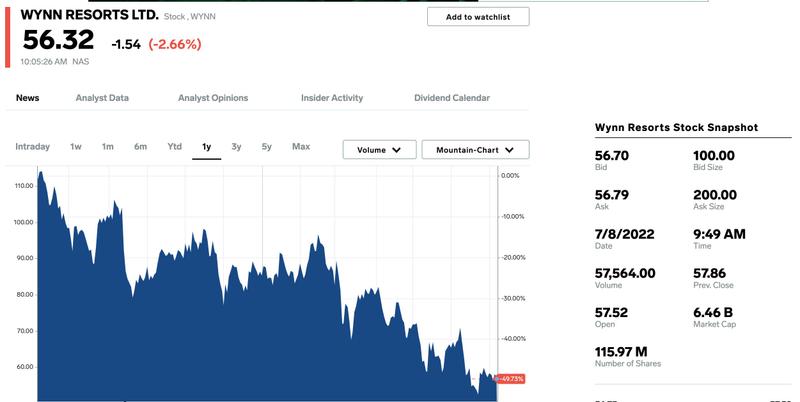Viewport: 800px width, 402px height.
Task: Open the Mountain-Chart type dropdown
Action: point(476,150)
